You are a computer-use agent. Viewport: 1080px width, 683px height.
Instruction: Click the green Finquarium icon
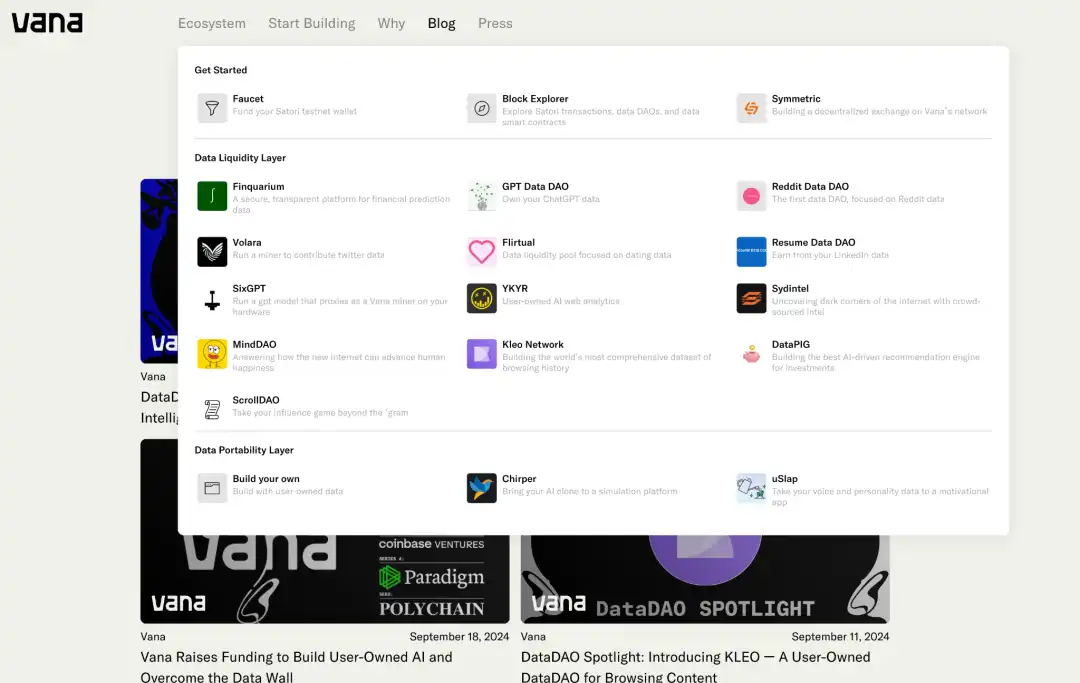tap(212, 196)
